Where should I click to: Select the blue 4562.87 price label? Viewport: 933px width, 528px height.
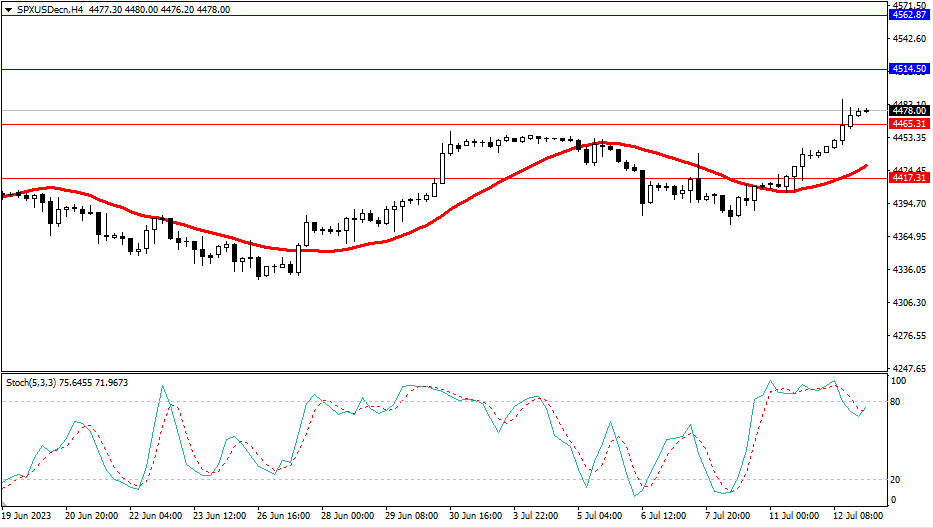pos(909,15)
